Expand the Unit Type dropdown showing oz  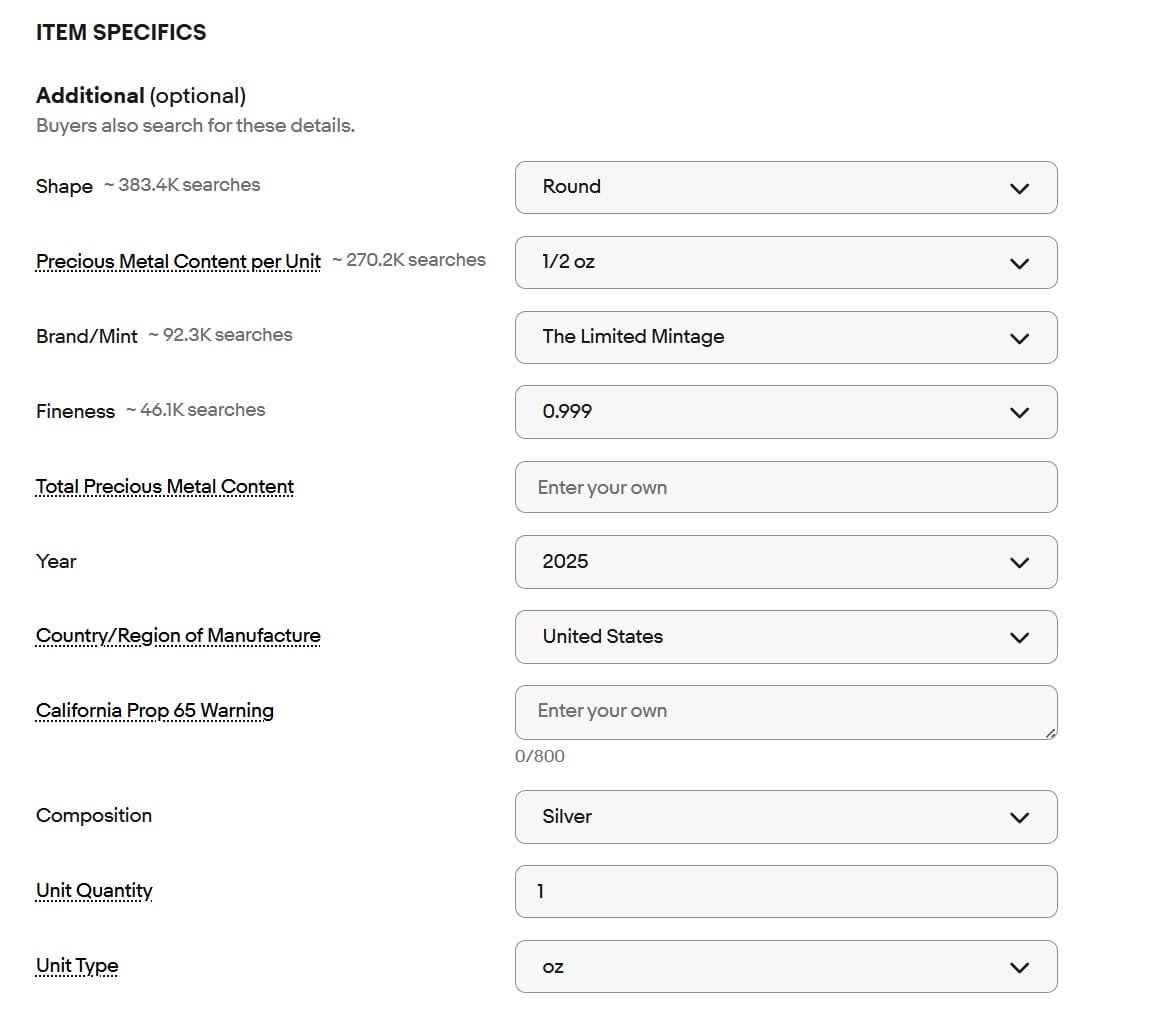point(785,966)
